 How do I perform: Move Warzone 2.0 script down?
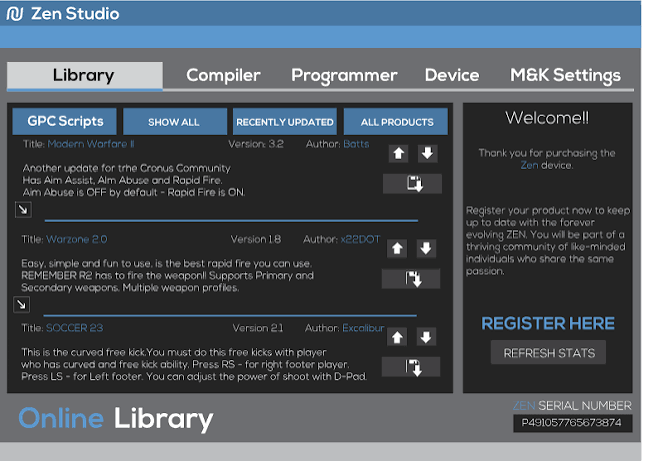coord(426,249)
